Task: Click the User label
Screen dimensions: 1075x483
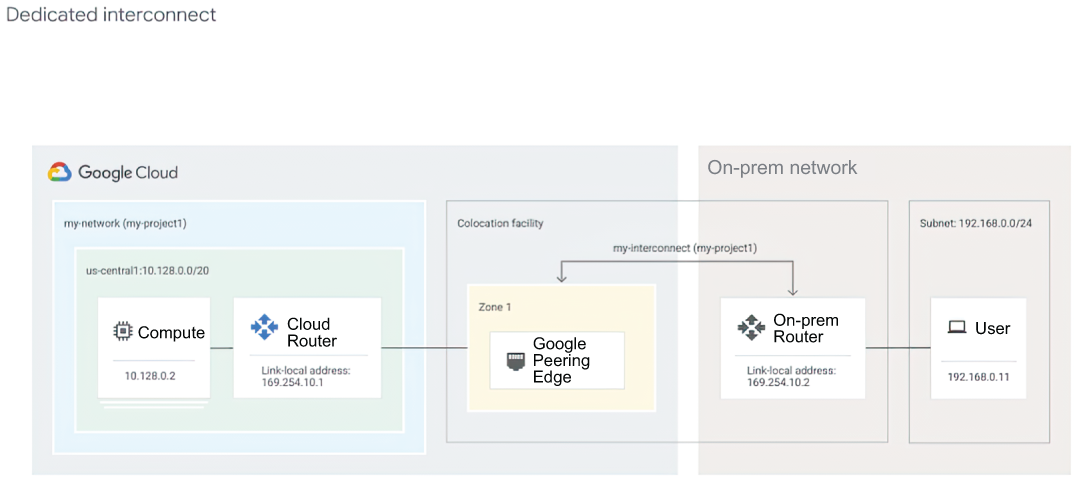Action: tap(993, 329)
